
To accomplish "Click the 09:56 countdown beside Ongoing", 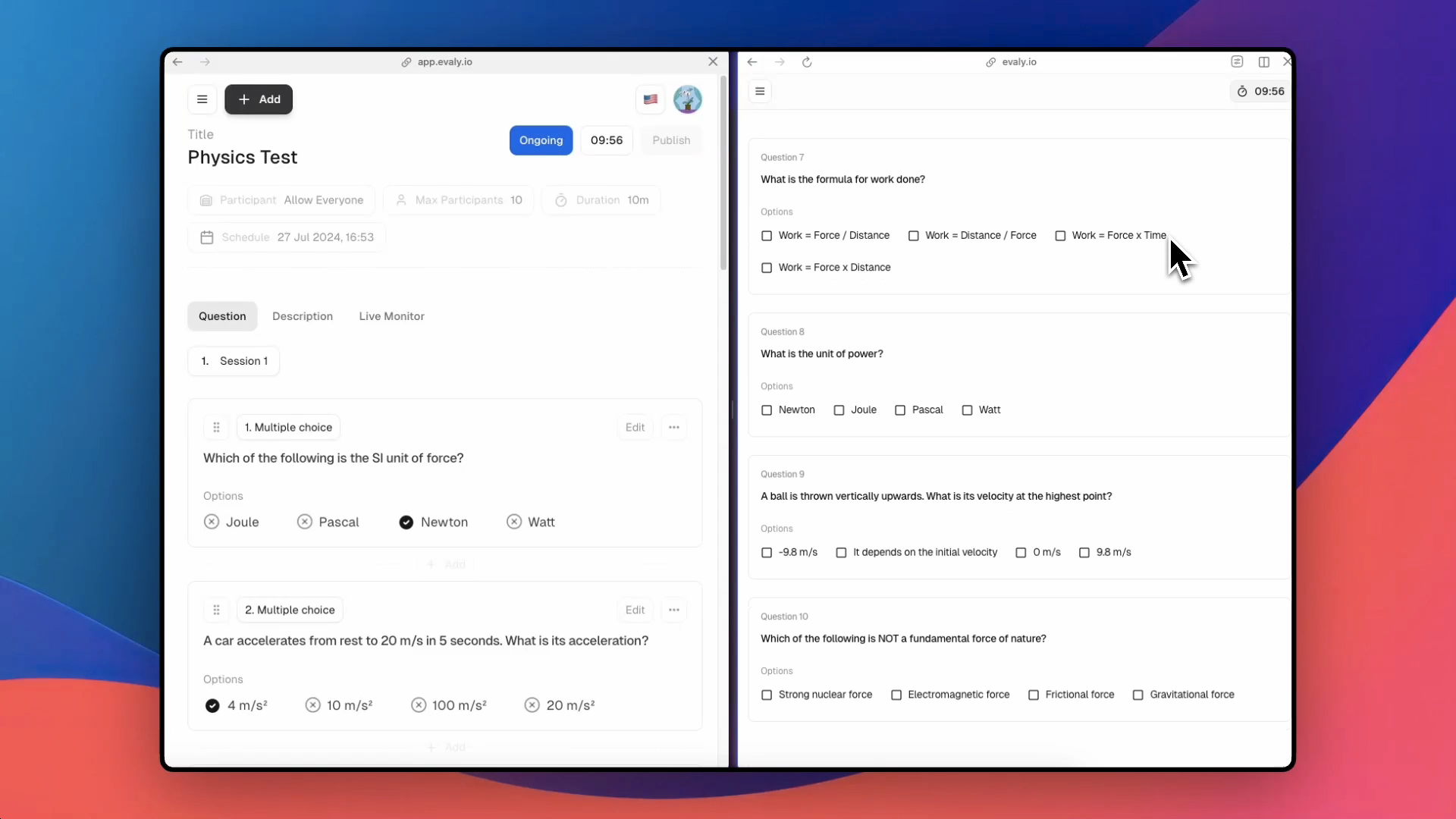I will [607, 140].
